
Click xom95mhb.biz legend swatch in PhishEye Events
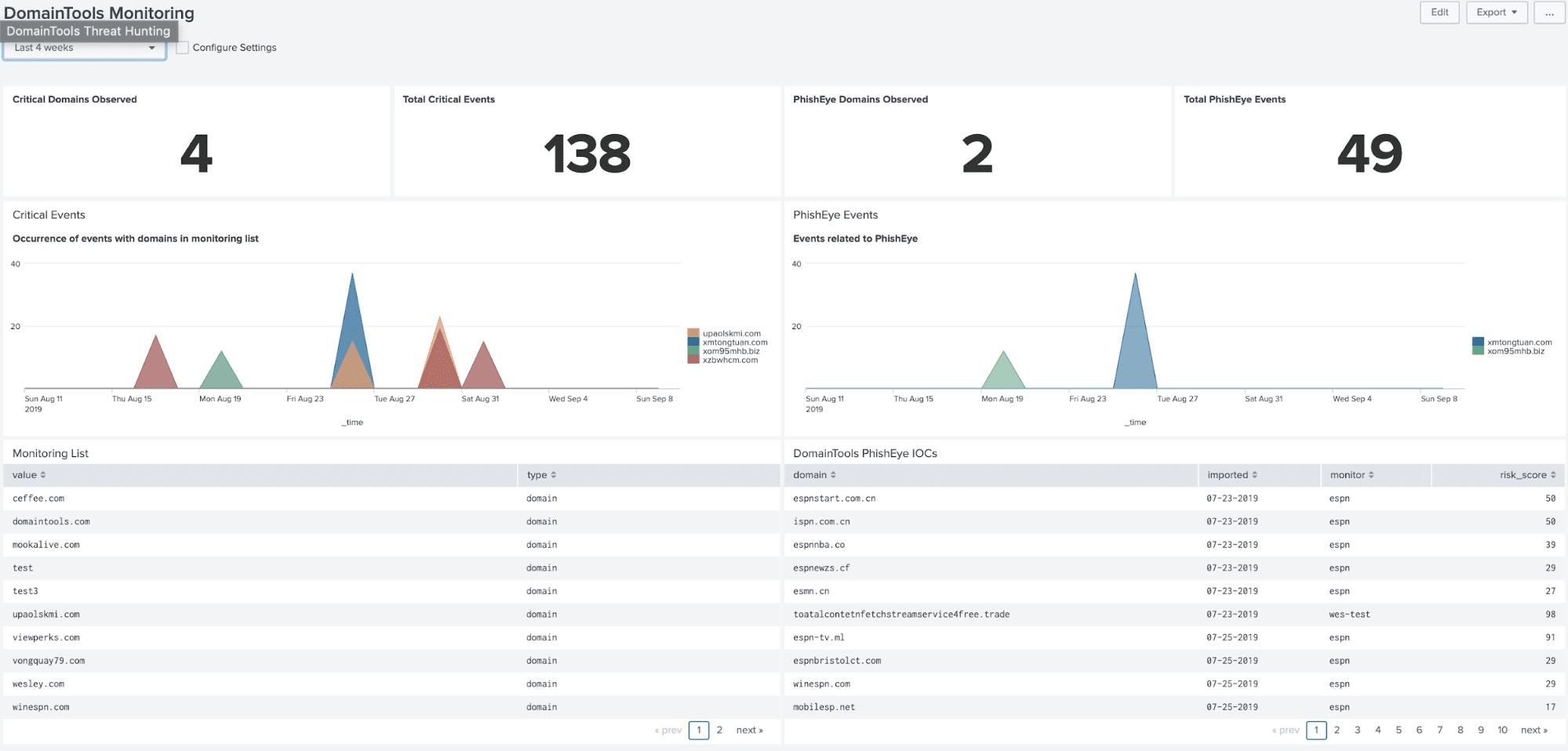point(1478,351)
